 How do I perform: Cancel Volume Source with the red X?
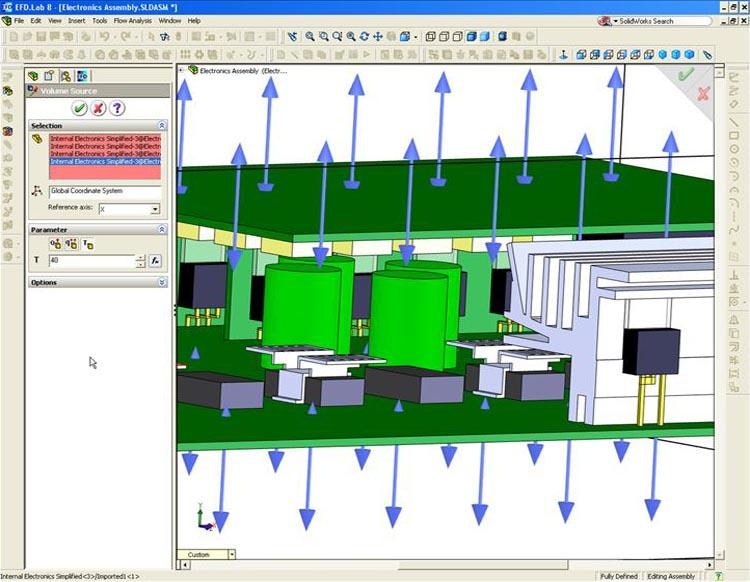[x=98, y=108]
